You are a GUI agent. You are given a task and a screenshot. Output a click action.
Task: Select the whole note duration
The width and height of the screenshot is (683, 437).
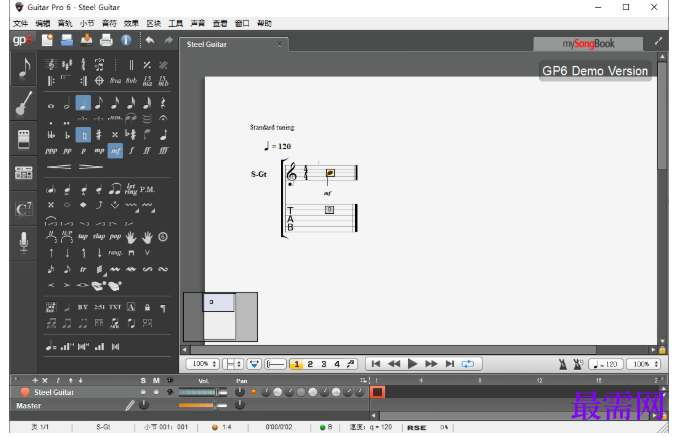click(51, 105)
